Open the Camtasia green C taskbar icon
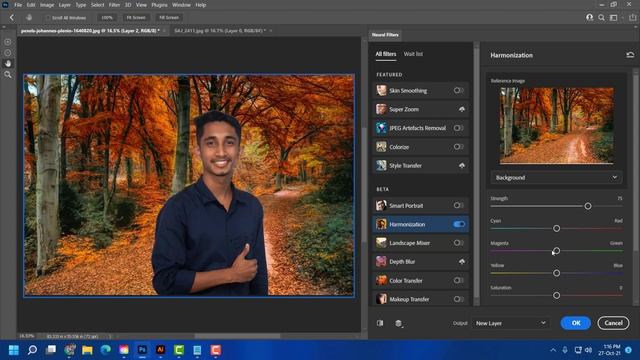Screen dimensions: 640x360 [x=179, y=350]
